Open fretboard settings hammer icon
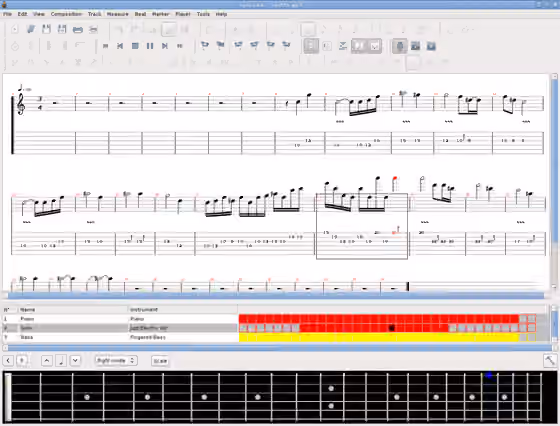 pyautogui.click(x=550, y=361)
